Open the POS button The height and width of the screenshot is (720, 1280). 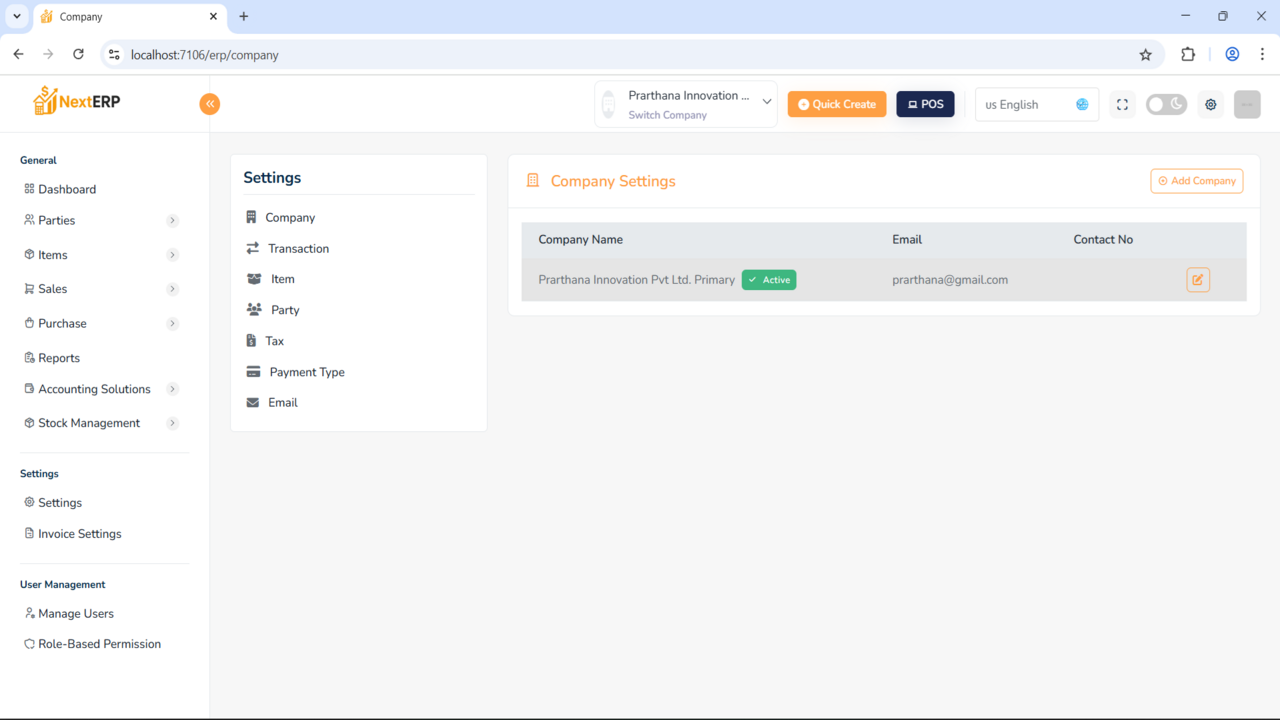pyautogui.click(x=925, y=104)
